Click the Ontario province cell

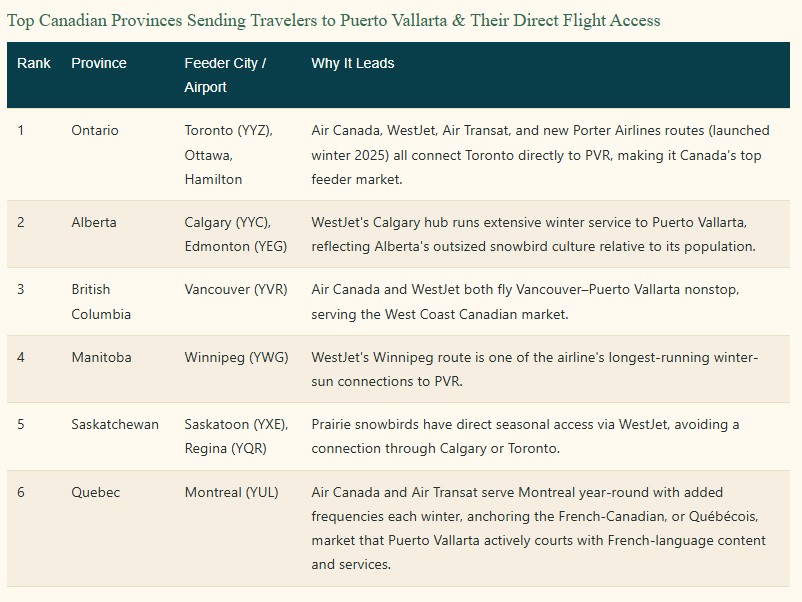[95, 130]
